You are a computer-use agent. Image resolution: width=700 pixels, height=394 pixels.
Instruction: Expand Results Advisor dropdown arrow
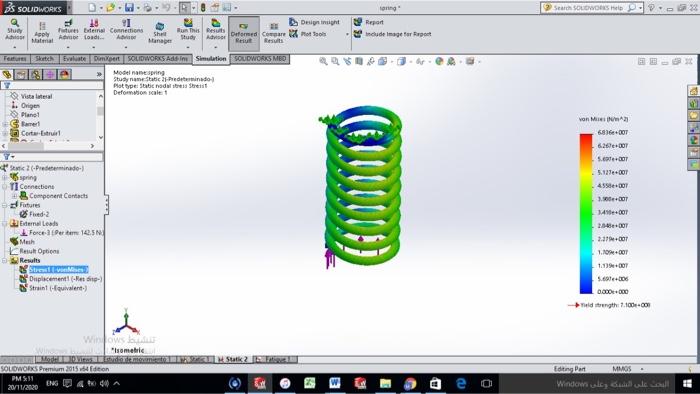[x=216, y=47]
